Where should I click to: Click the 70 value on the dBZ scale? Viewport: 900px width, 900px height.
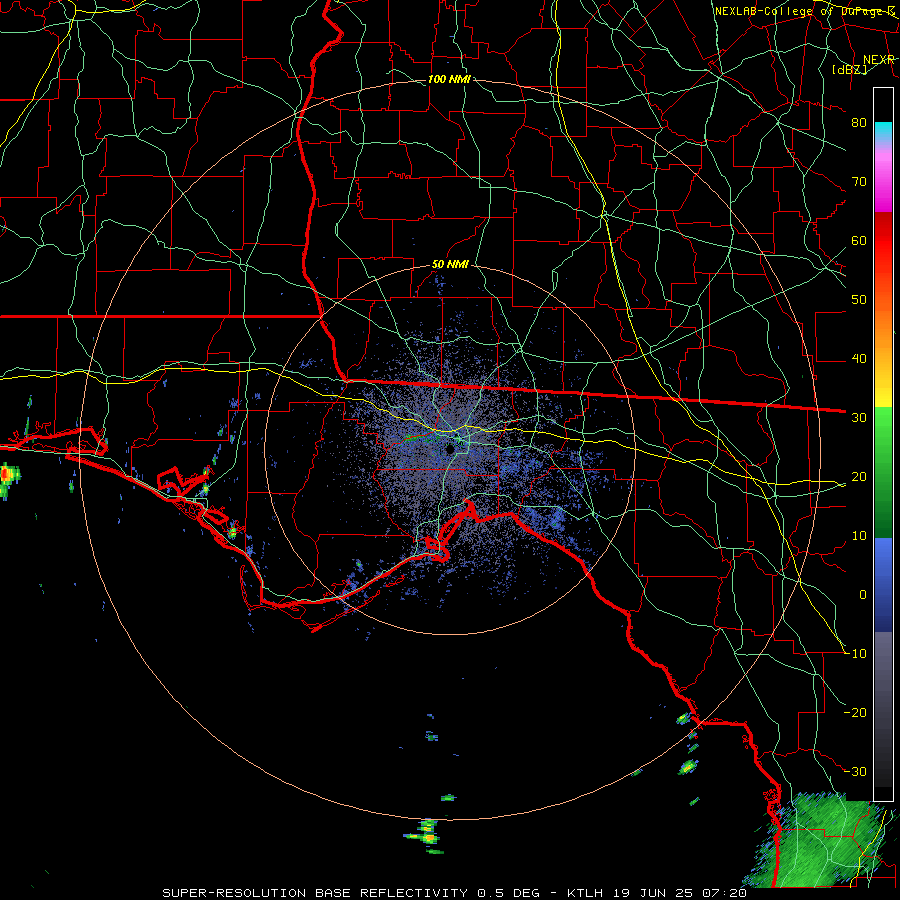pos(859,182)
